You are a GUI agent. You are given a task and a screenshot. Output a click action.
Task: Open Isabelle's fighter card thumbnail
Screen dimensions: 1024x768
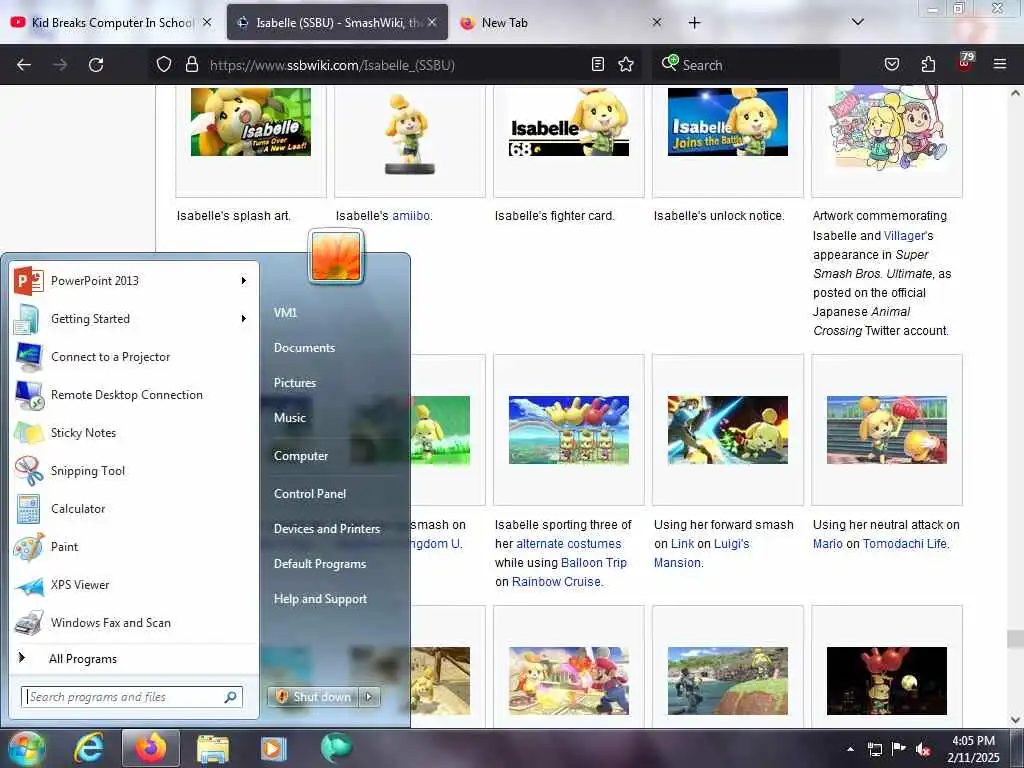[x=568, y=122]
